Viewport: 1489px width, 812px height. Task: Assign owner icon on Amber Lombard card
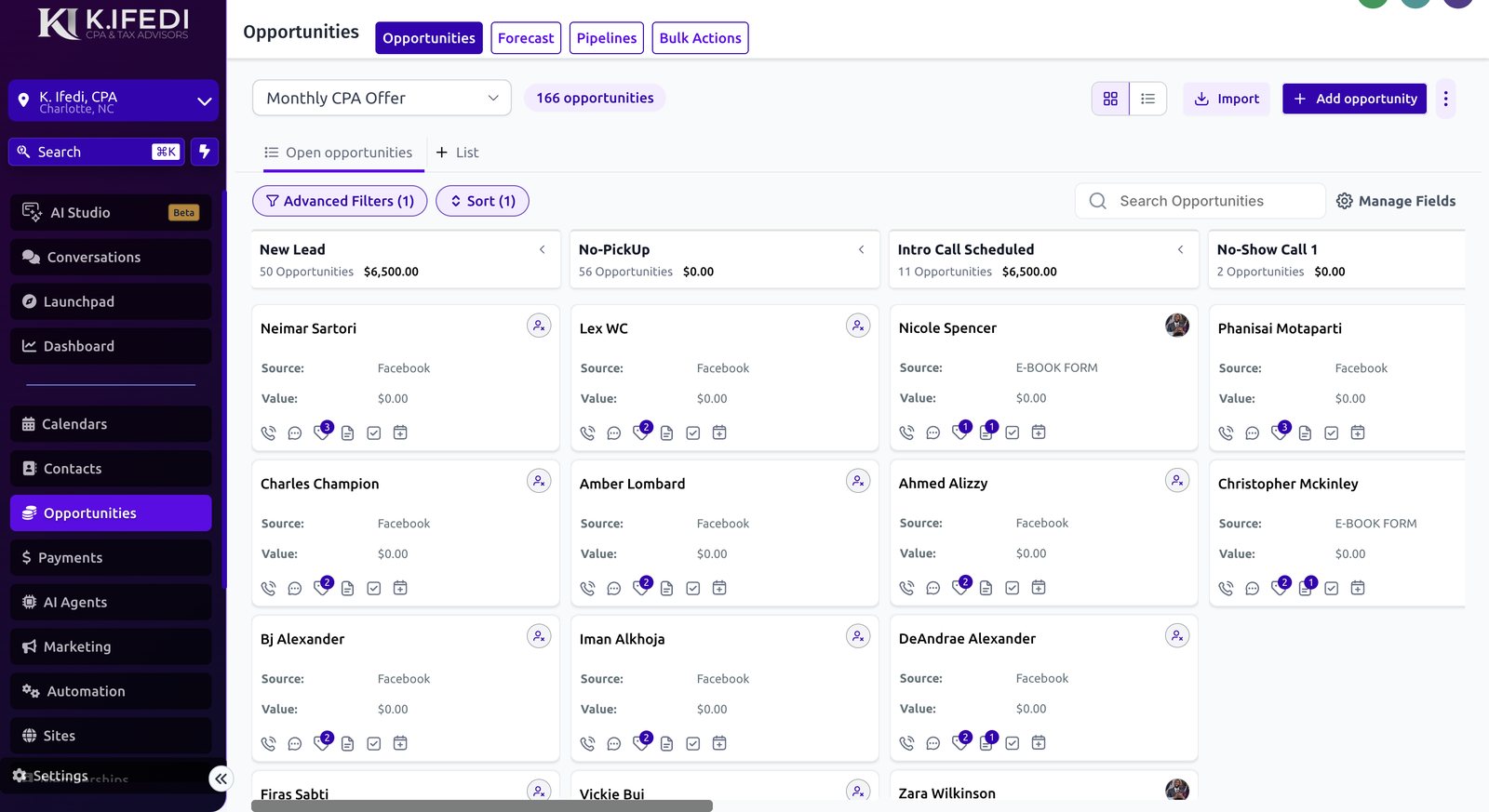(x=858, y=481)
